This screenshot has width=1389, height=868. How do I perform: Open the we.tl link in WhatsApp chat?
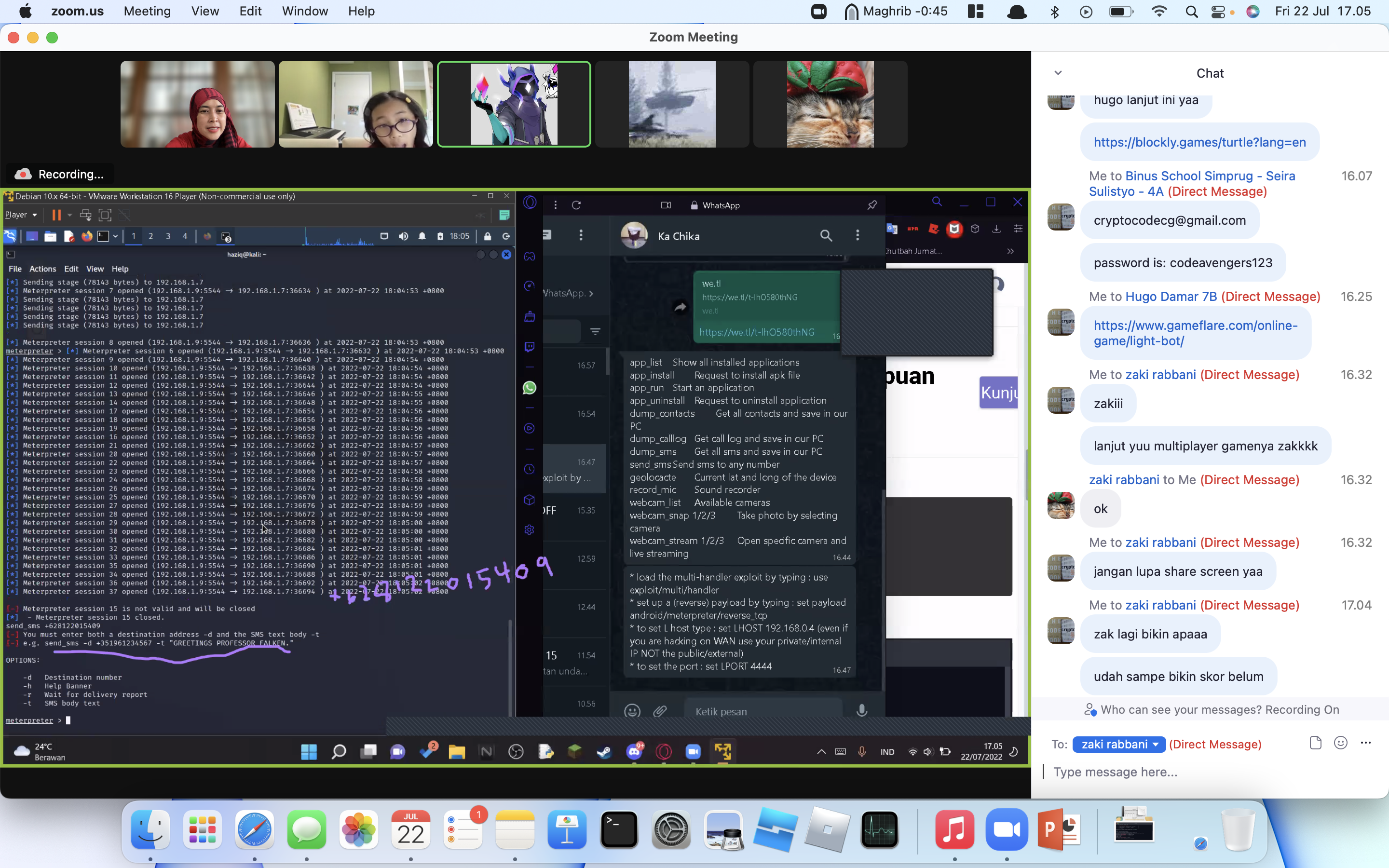[x=757, y=332]
